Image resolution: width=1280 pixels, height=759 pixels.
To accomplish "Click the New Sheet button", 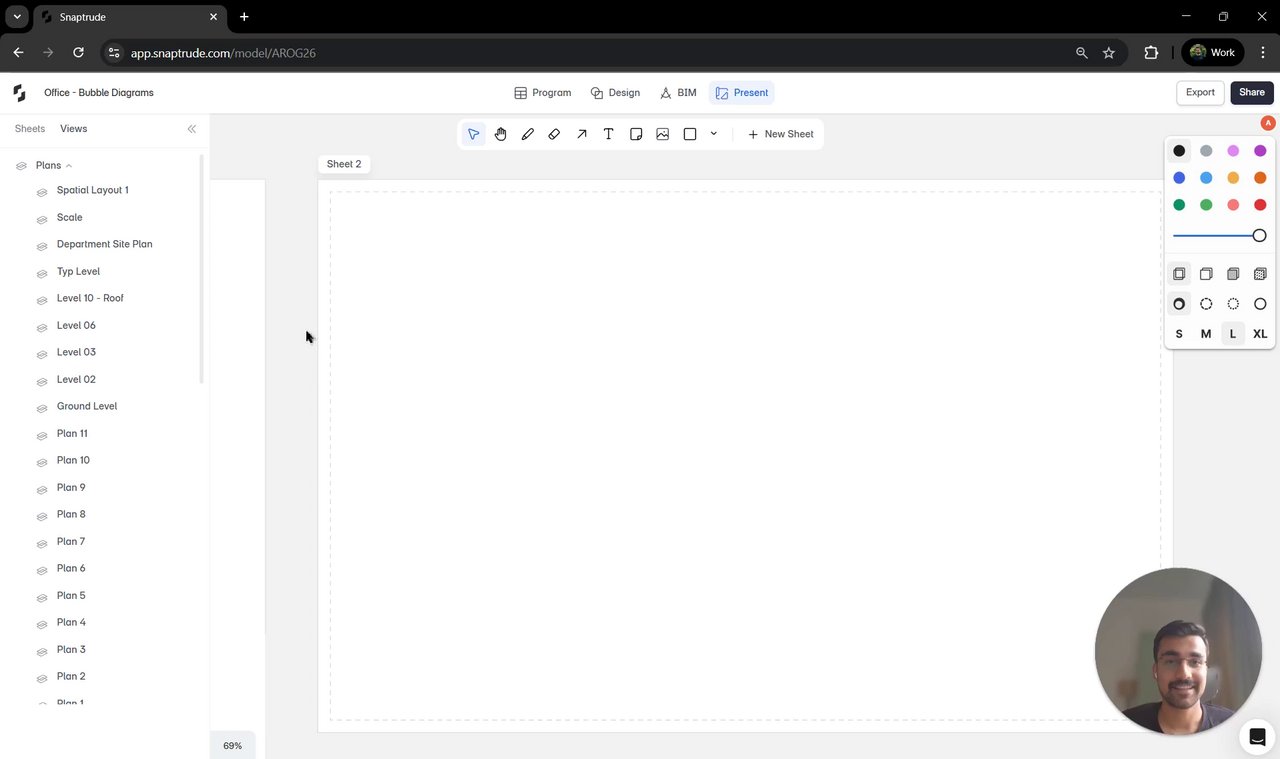I will point(781,134).
